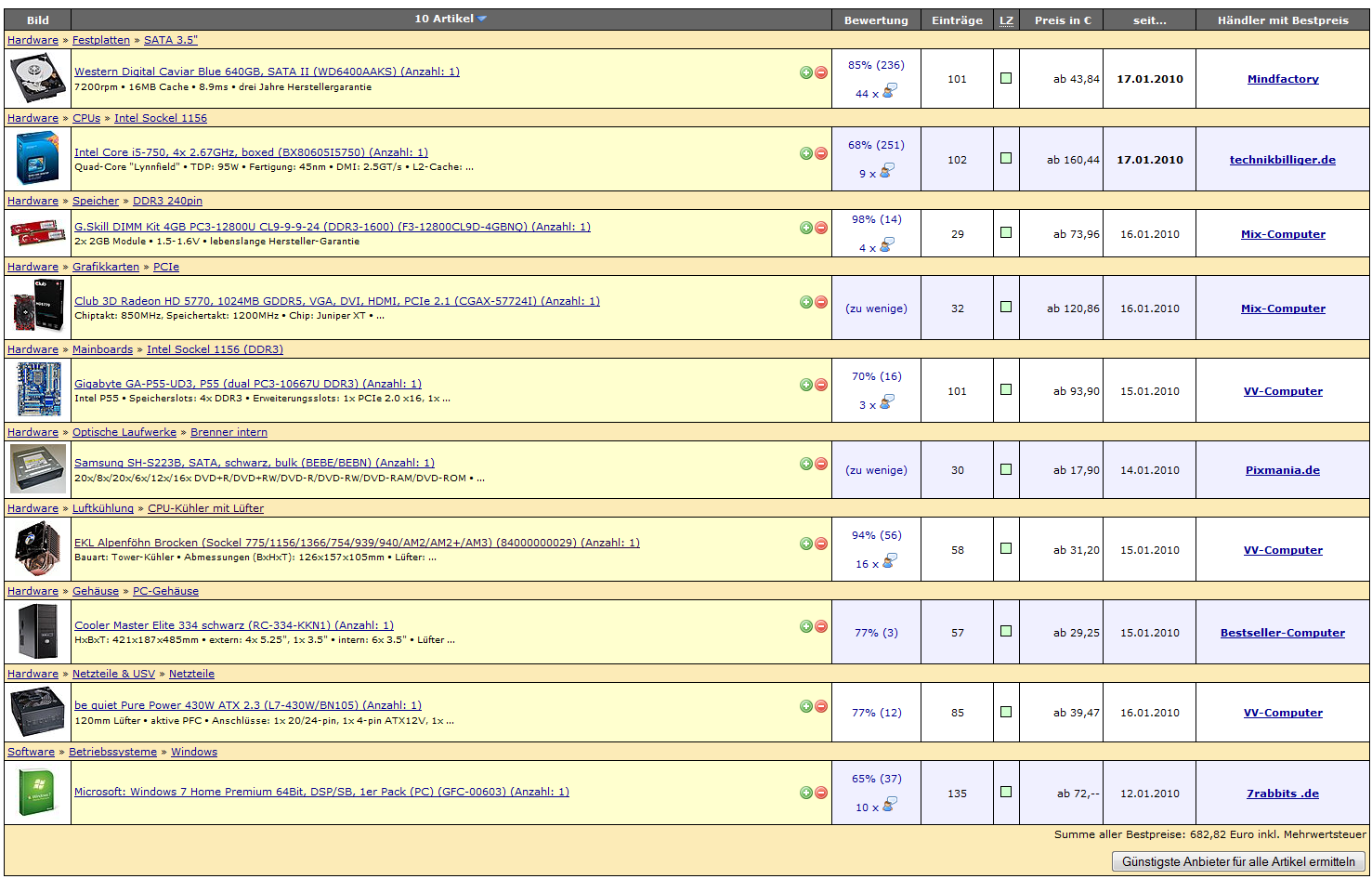Open Betriebssysteme category breadcrumb
1372x879 pixels.
click(x=112, y=752)
